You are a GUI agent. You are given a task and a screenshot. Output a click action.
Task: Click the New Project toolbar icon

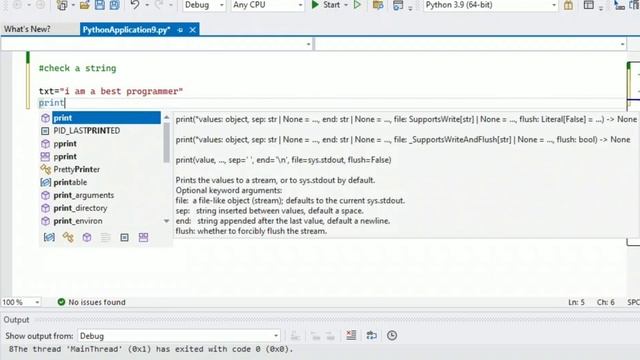pyautogui.click(x=62, y=5)
